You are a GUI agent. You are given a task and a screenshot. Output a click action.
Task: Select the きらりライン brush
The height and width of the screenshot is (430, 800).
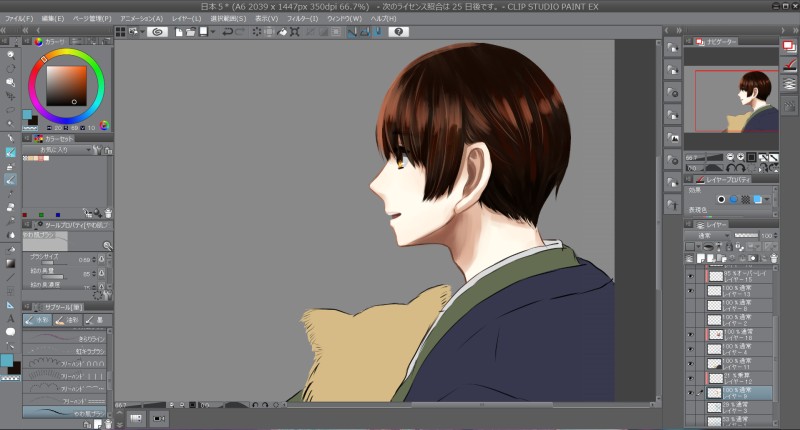pyautogui.click(x=65, y=338)
